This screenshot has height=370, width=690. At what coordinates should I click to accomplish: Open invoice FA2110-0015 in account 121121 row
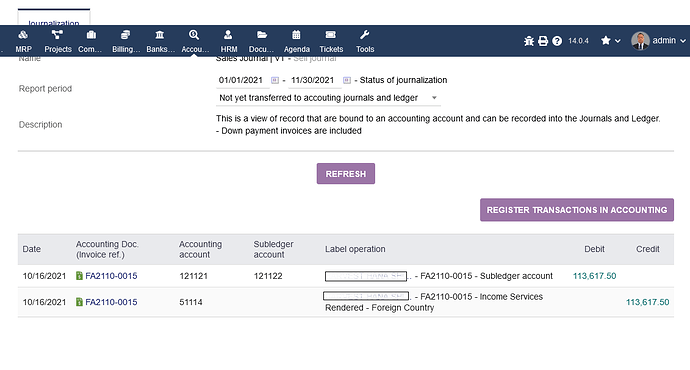pyautogui.click(x=111, y=276)
